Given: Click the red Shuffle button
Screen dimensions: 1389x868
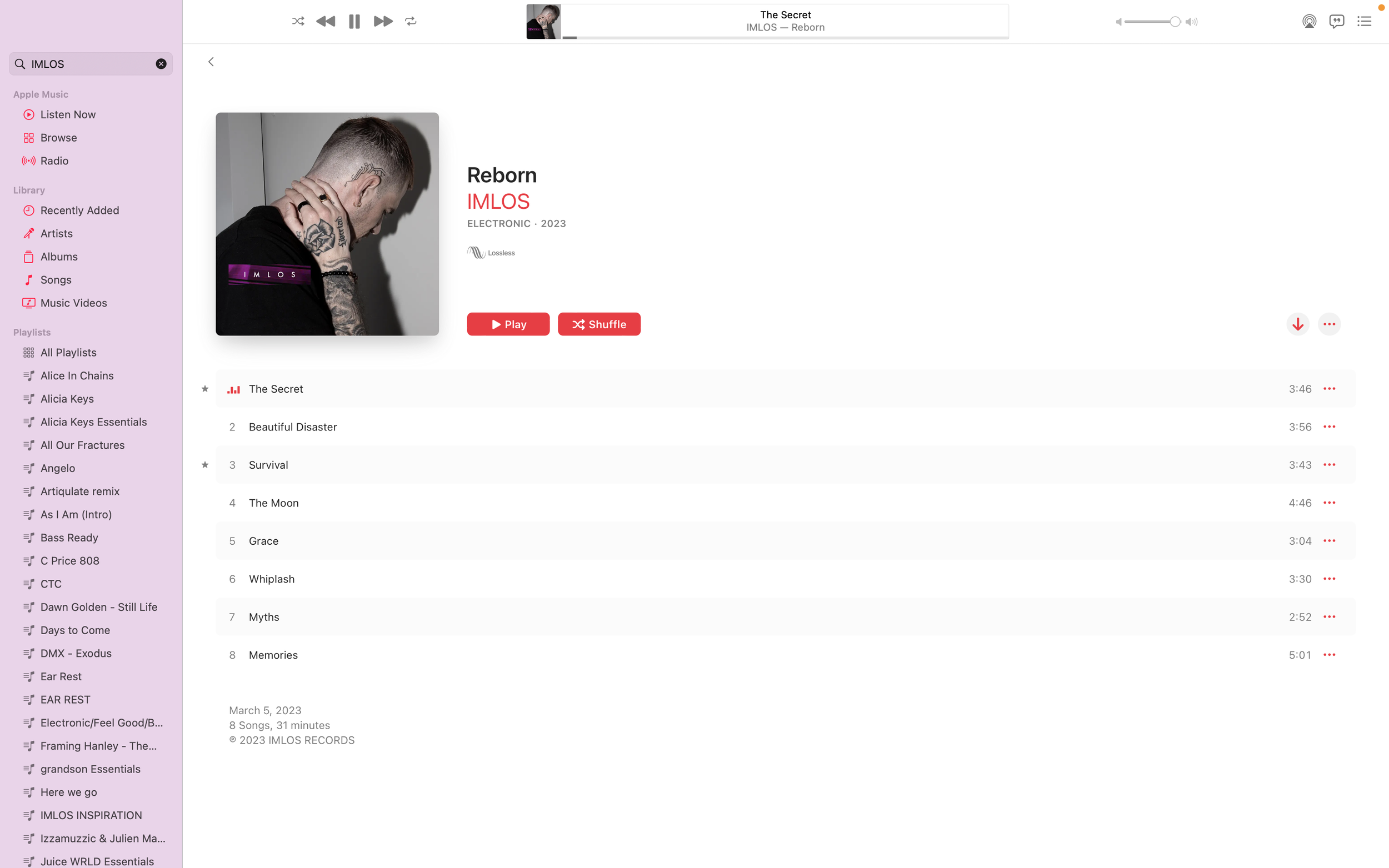Looking at the screenshot, I should (599, 324).
